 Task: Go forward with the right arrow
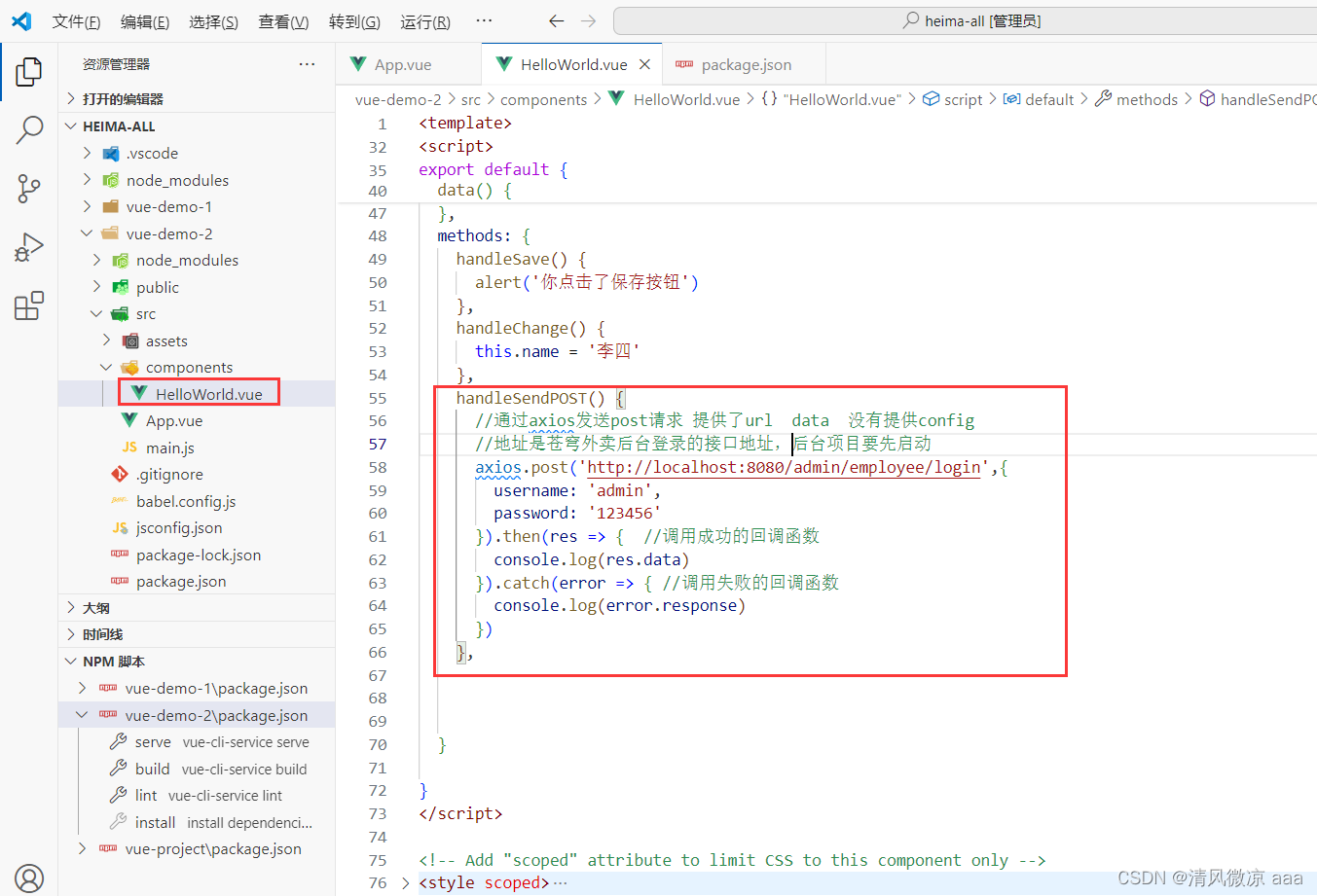click(x=588, y=20)
